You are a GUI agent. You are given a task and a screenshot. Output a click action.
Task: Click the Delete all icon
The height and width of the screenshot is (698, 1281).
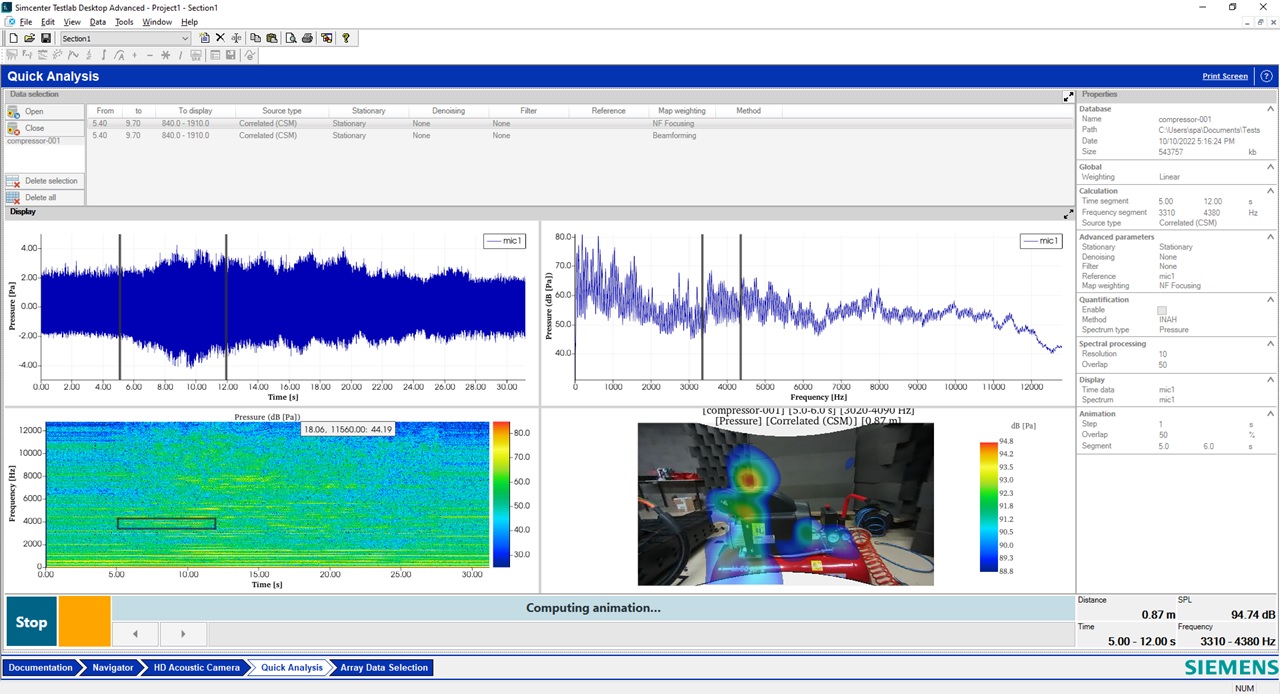(x=12, y=197)
